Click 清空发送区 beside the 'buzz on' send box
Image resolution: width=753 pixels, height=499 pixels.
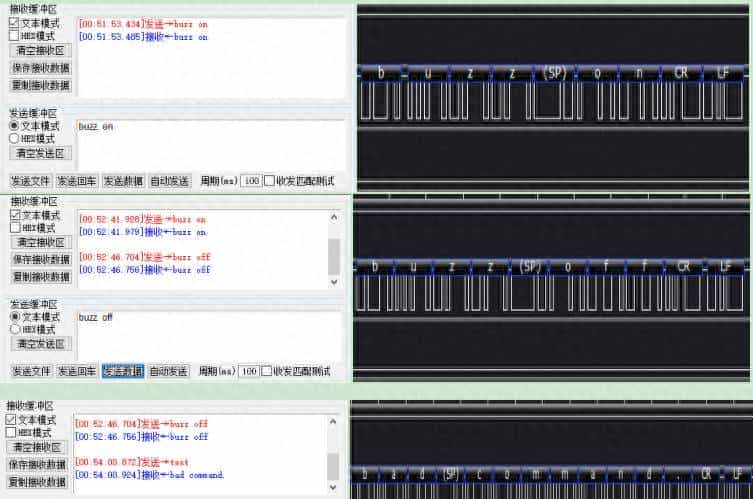point(40,153)
